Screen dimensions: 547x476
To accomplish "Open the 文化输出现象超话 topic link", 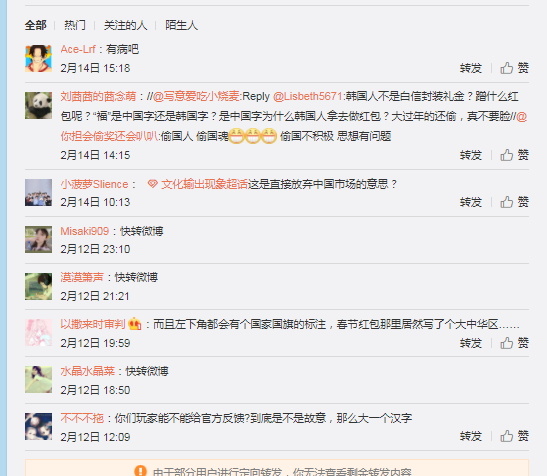I will tap(204, 184).
